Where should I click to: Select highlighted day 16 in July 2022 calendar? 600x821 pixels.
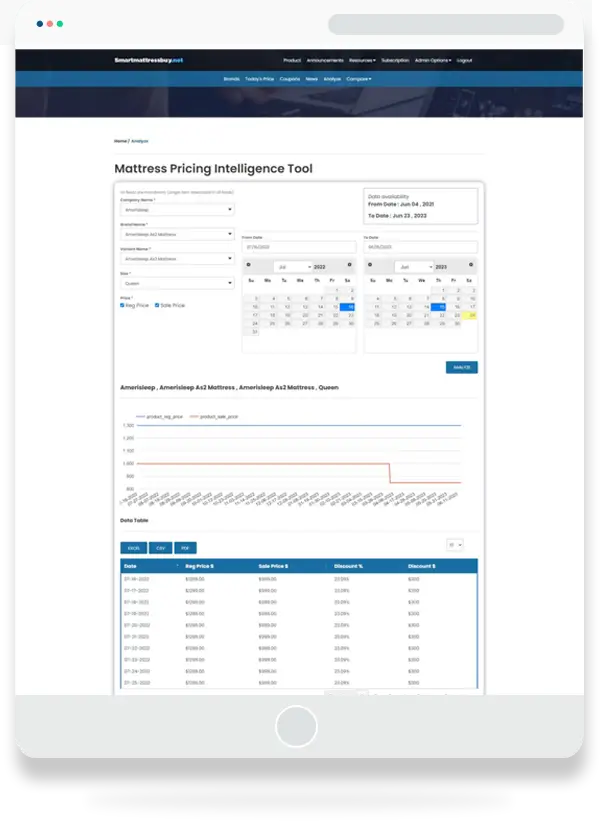(x=348, y=307)
